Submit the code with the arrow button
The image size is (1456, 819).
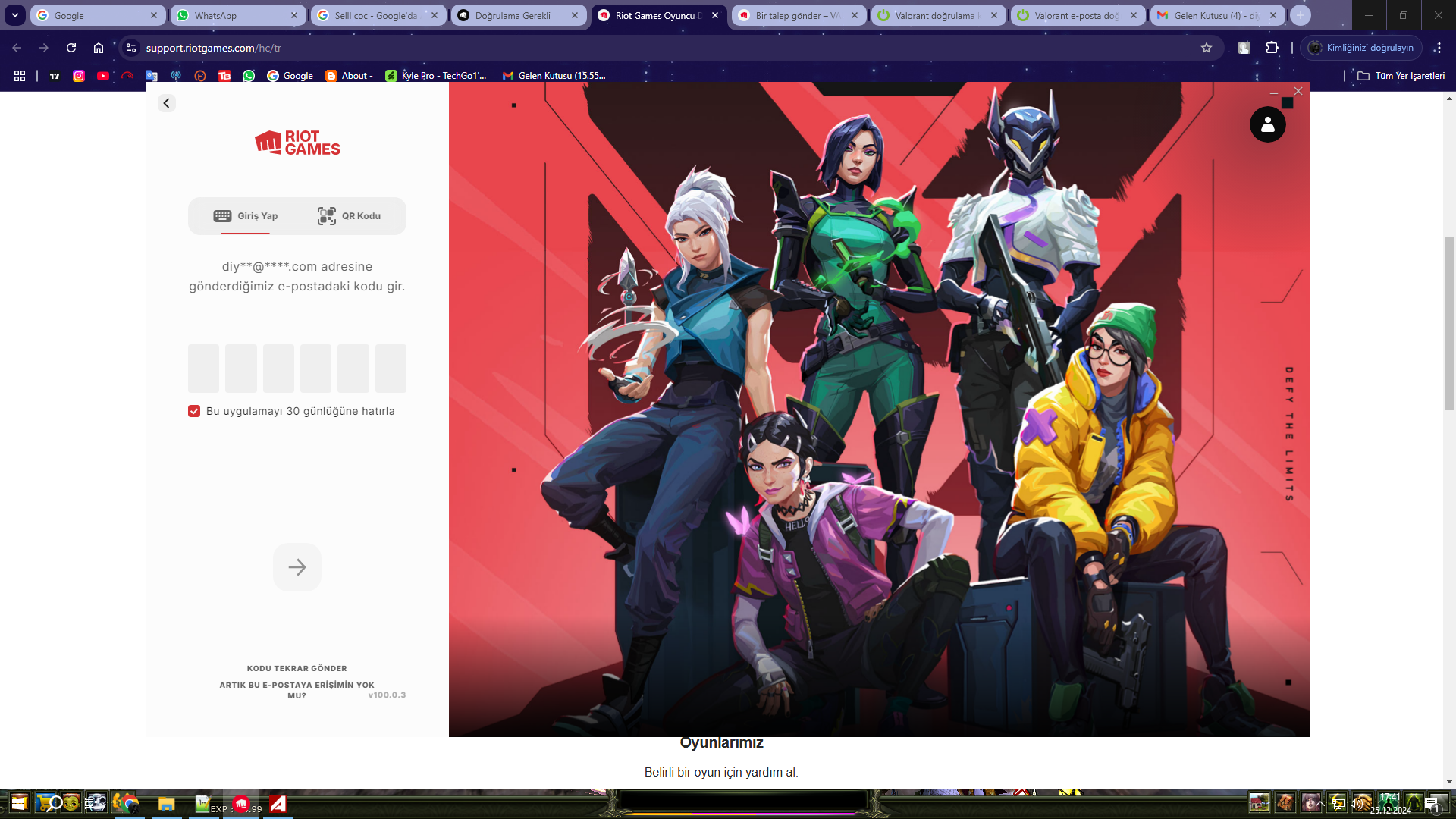(297, 567)
